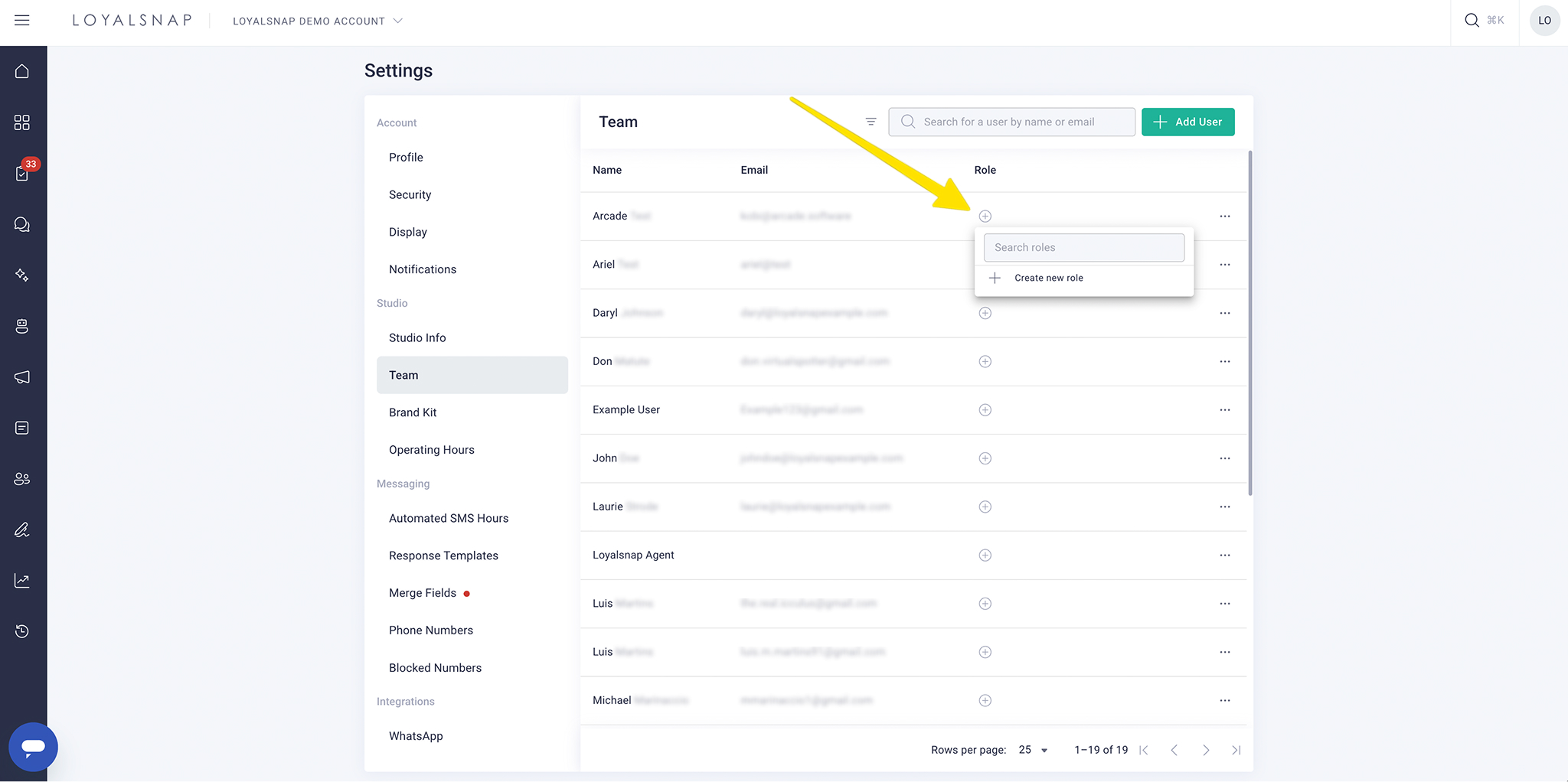Open the megaphone campaigns icon in sidebar
Image resolution: width=1568 pixels, height=782 pixels.
point(22,376)
